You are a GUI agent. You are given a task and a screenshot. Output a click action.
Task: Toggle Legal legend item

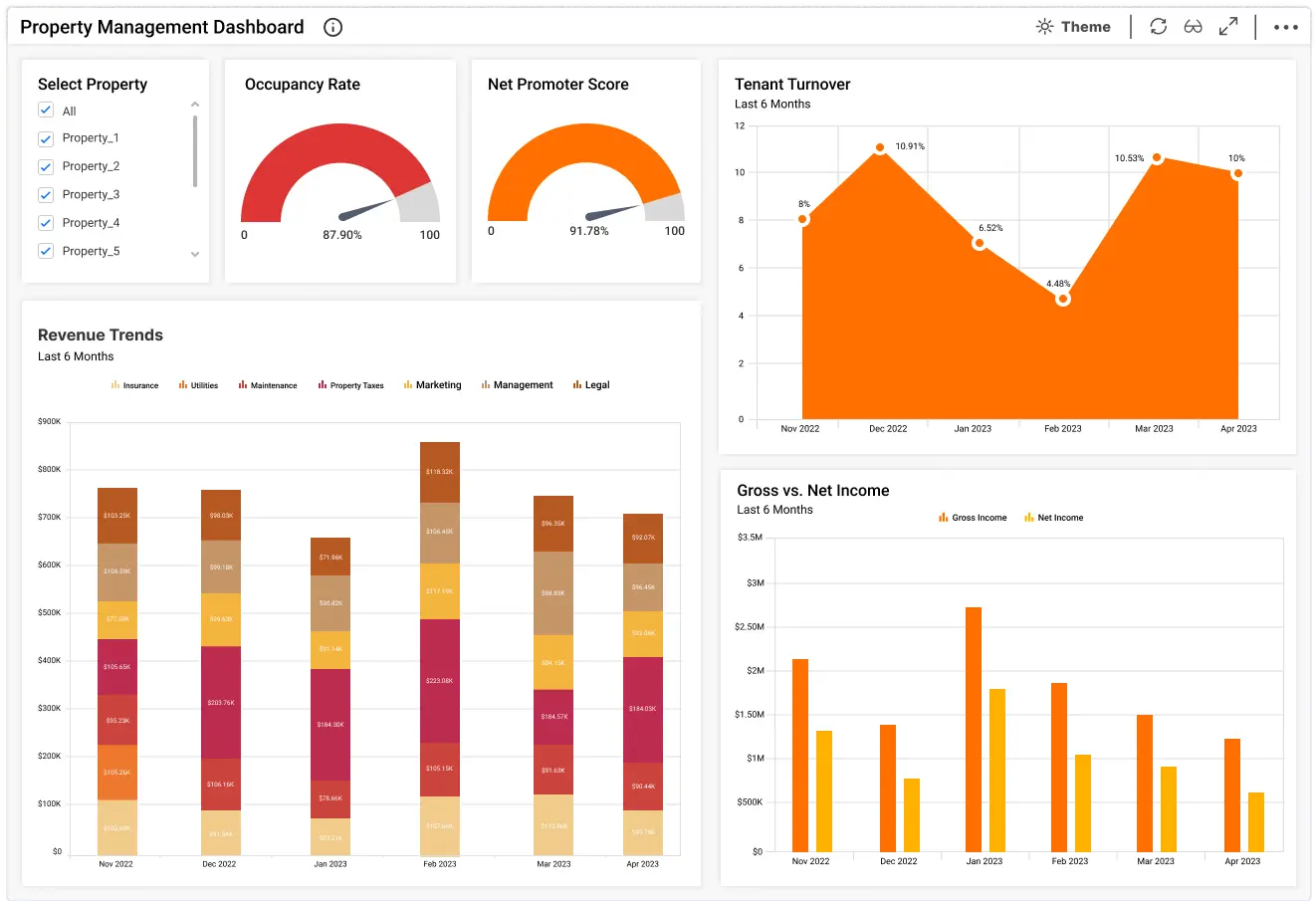click(591, 385)
